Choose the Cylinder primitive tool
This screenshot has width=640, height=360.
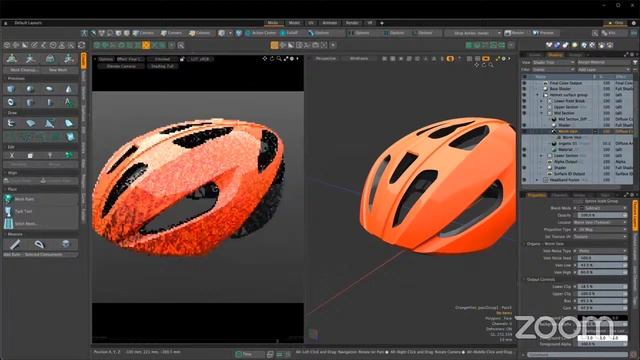pyautogui.click(x=31, y=102)
